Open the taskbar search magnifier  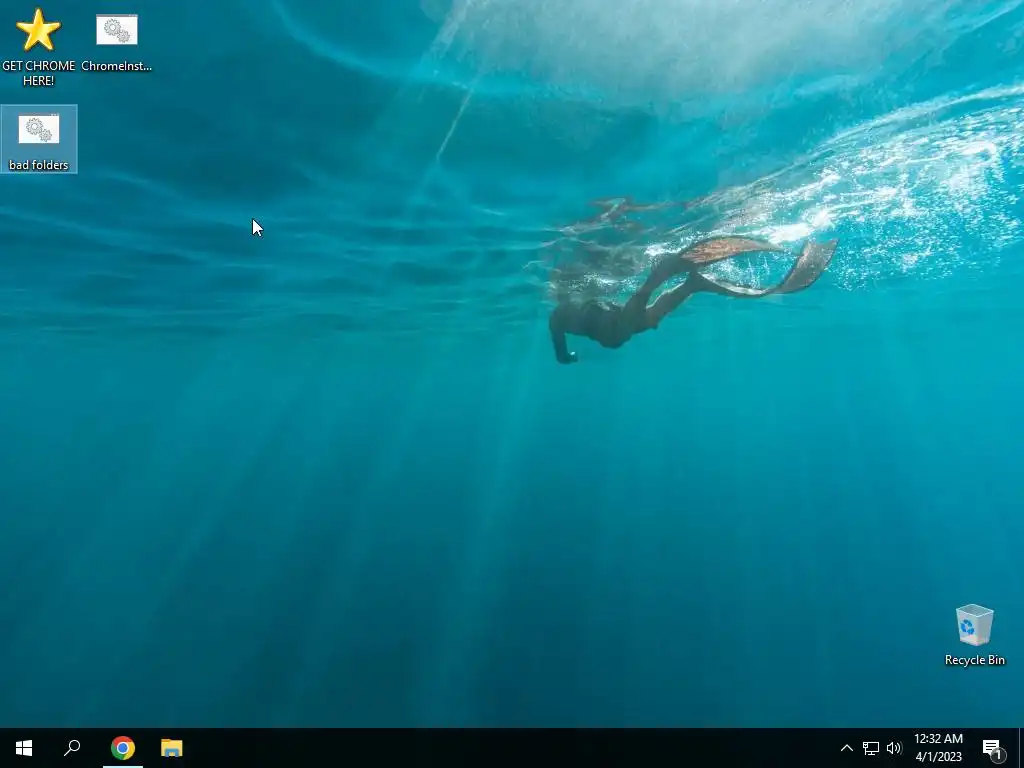tap(72, 748)
